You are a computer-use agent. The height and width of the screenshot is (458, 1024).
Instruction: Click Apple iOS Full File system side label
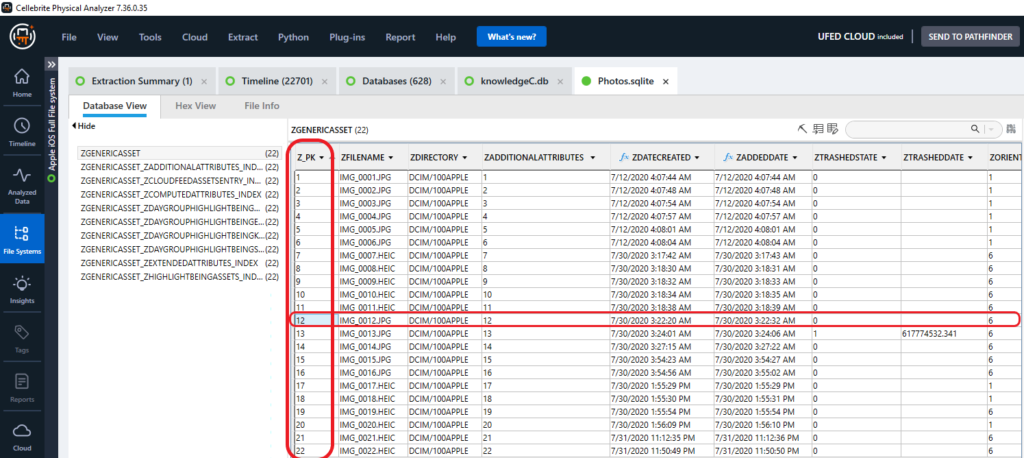coord(52,128)
